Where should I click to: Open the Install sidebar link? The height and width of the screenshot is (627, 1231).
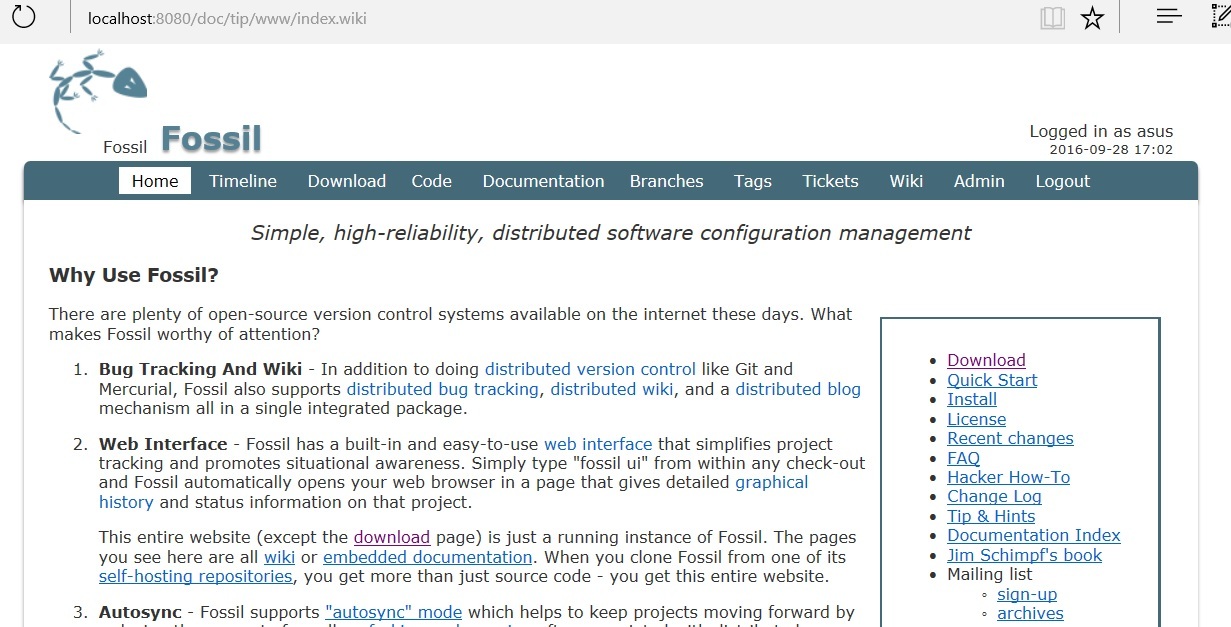click(x=972, y=399)
